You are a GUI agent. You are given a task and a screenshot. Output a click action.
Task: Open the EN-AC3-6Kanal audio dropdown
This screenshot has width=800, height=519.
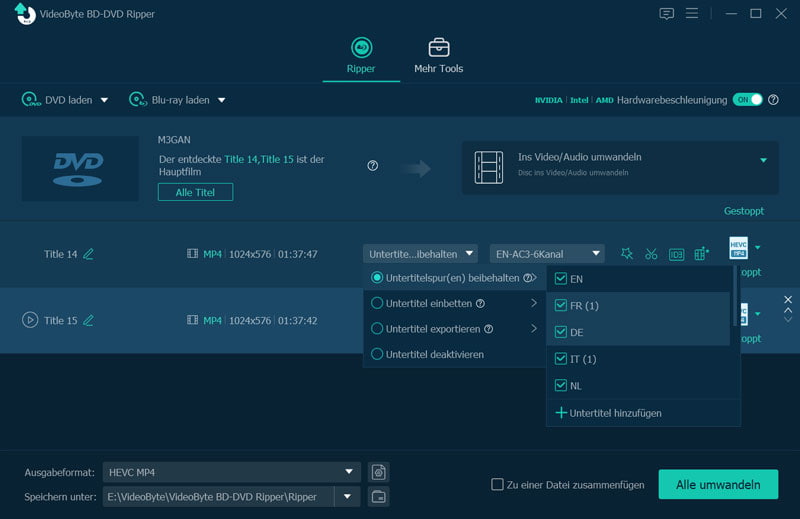pos(547,254)
